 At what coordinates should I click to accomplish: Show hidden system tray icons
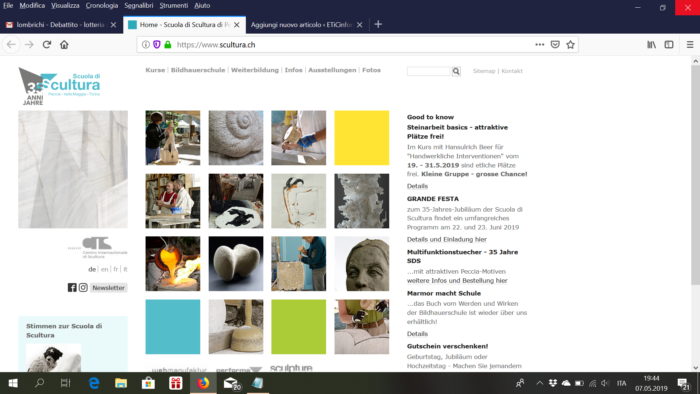540,383
